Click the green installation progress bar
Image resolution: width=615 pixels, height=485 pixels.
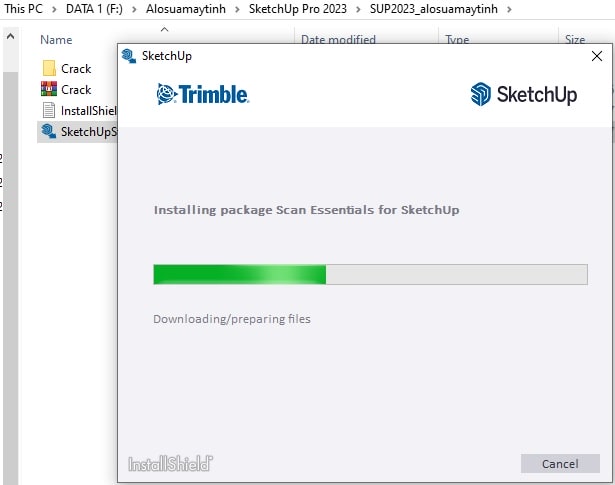[370, 274]
